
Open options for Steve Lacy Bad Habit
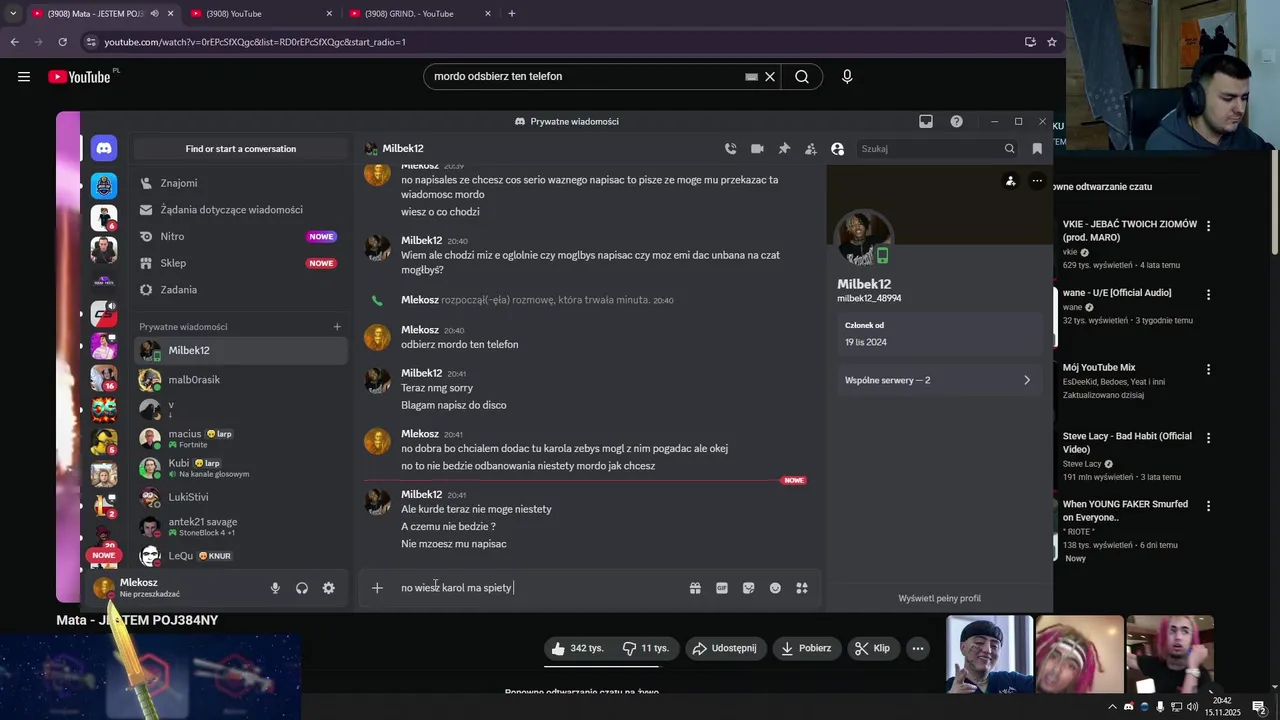(x=1208, y=438)
